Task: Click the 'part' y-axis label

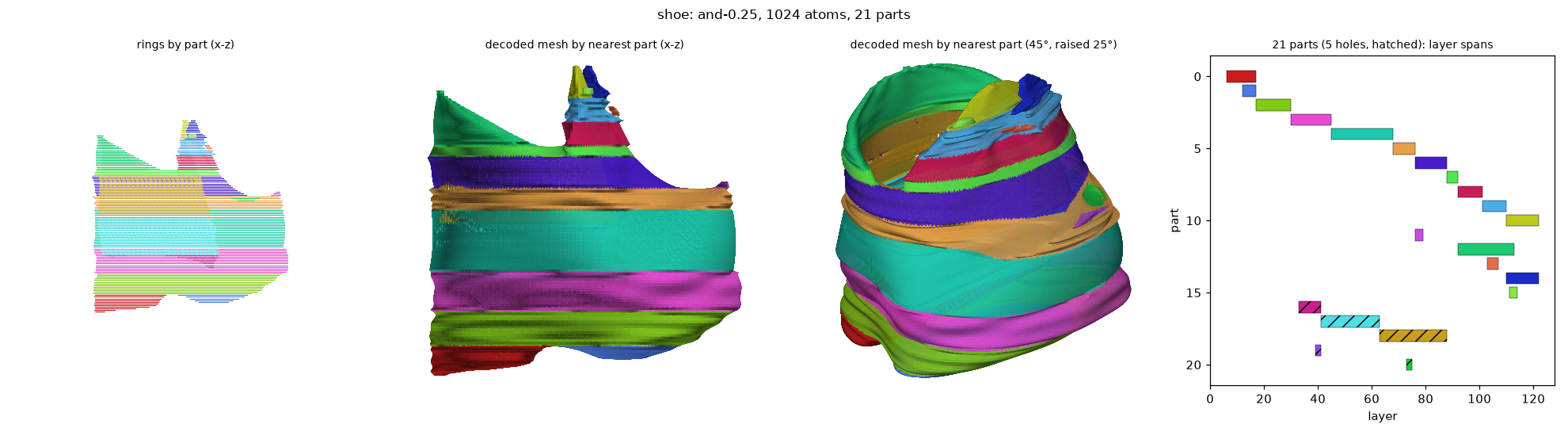Action: click(x=1174, y=220)
